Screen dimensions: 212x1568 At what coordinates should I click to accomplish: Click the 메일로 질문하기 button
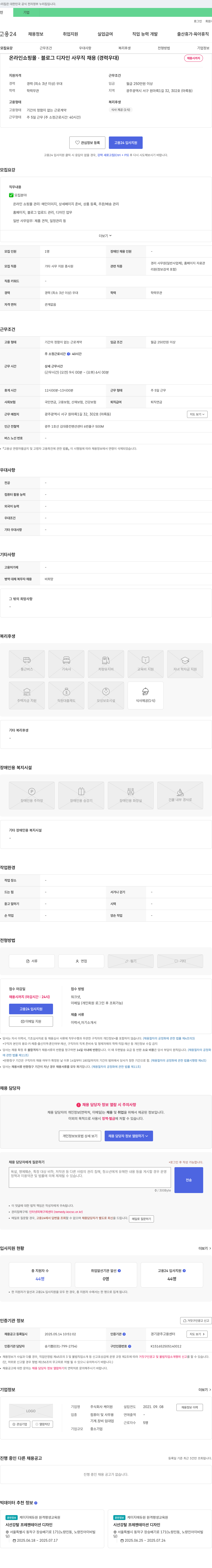142,1219
